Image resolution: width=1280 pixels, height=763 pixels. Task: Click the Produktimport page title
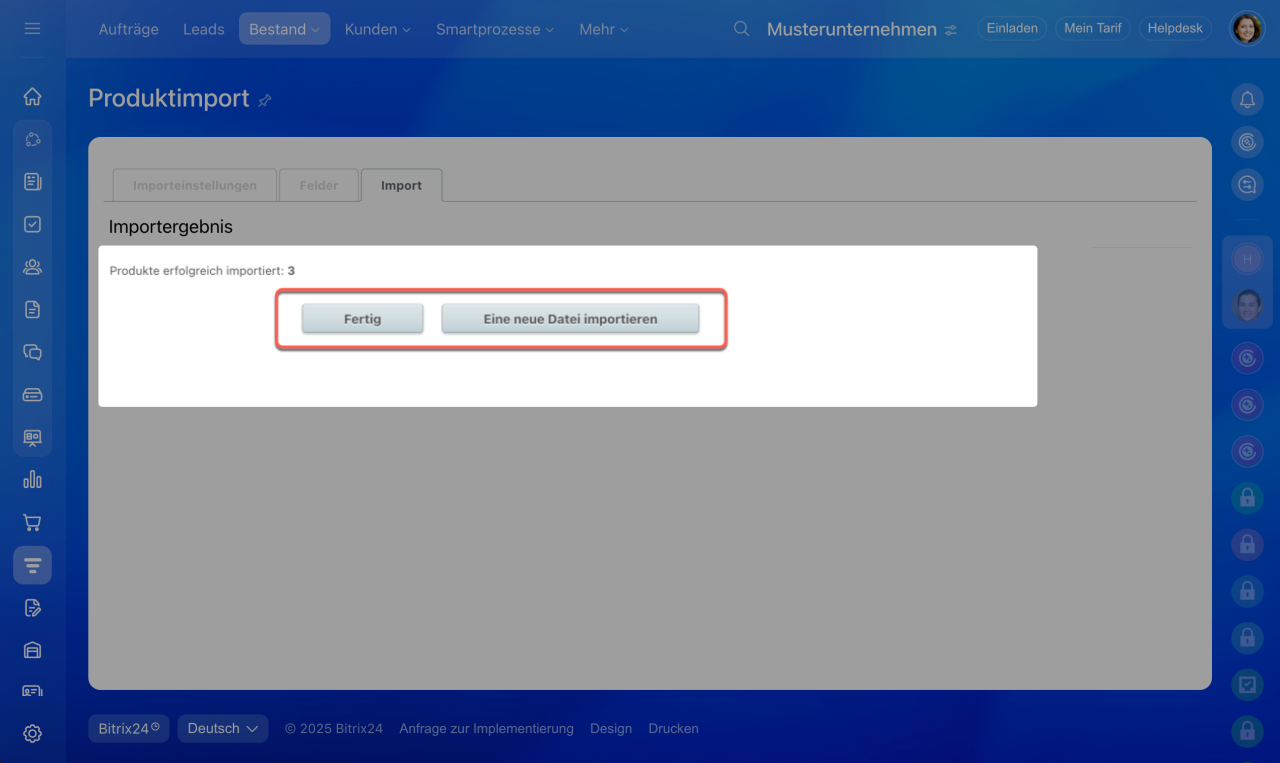tap(169, 98)
